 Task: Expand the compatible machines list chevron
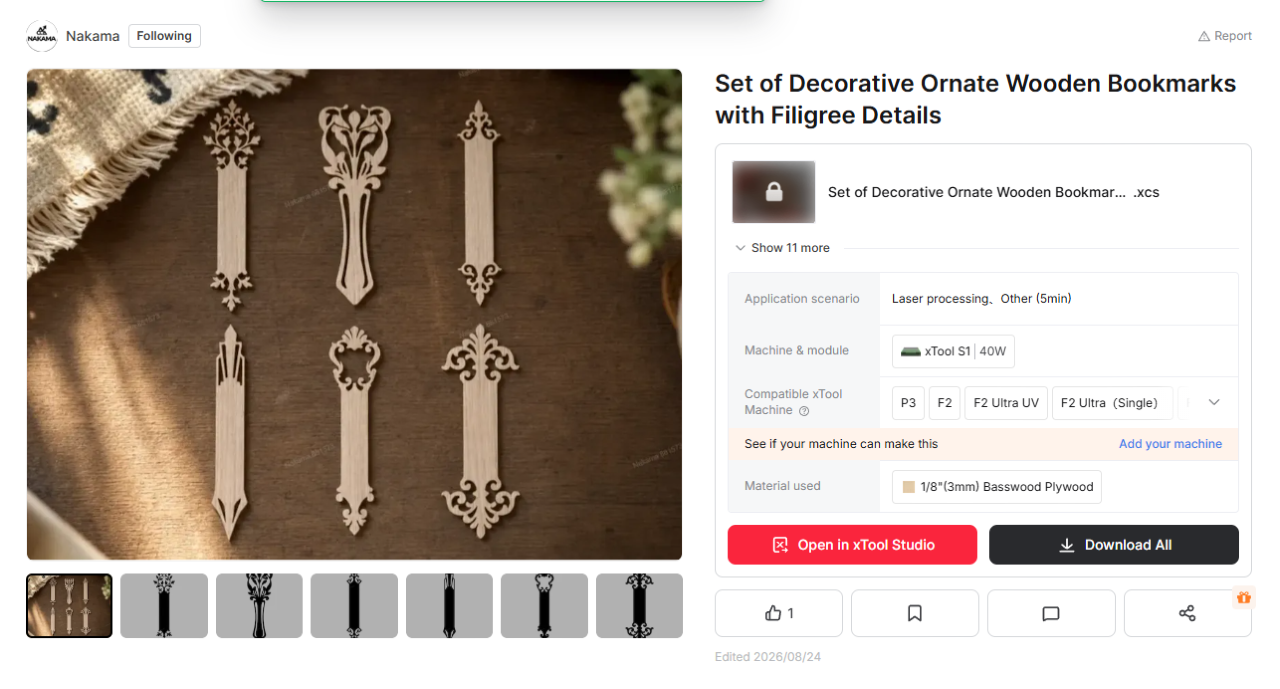tap(1214, 402)
